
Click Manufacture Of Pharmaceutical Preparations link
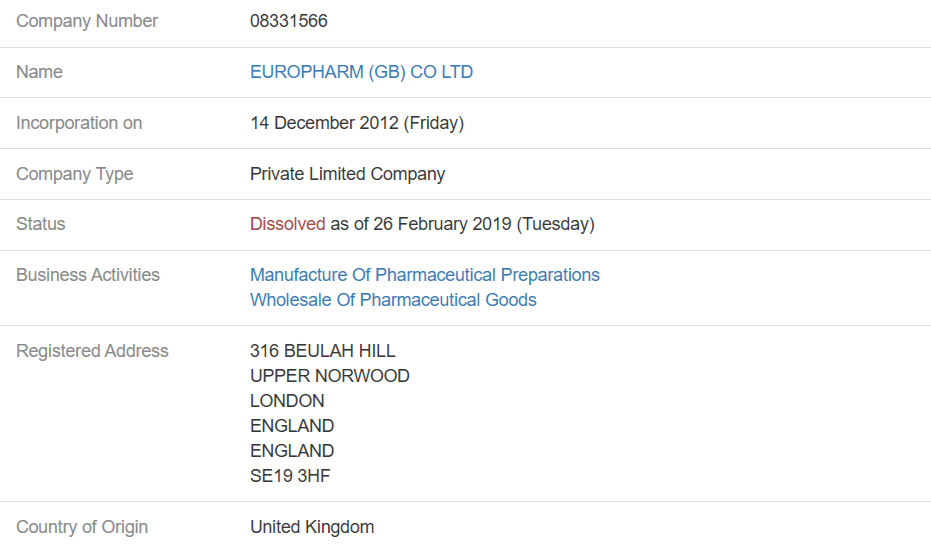point(424,275)
